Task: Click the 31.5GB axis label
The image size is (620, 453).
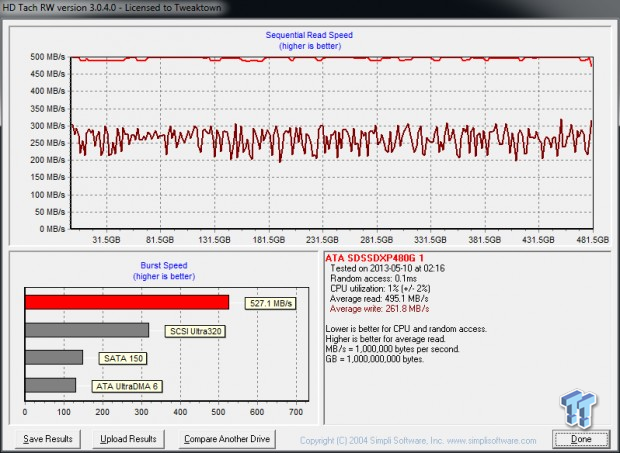Action: click(106, 240)
